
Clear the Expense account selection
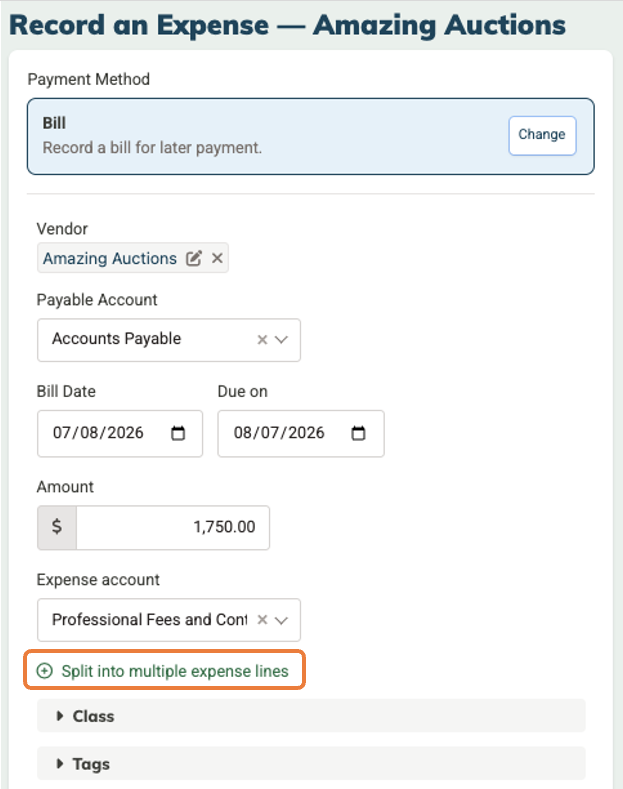click(x=262, y=619)
